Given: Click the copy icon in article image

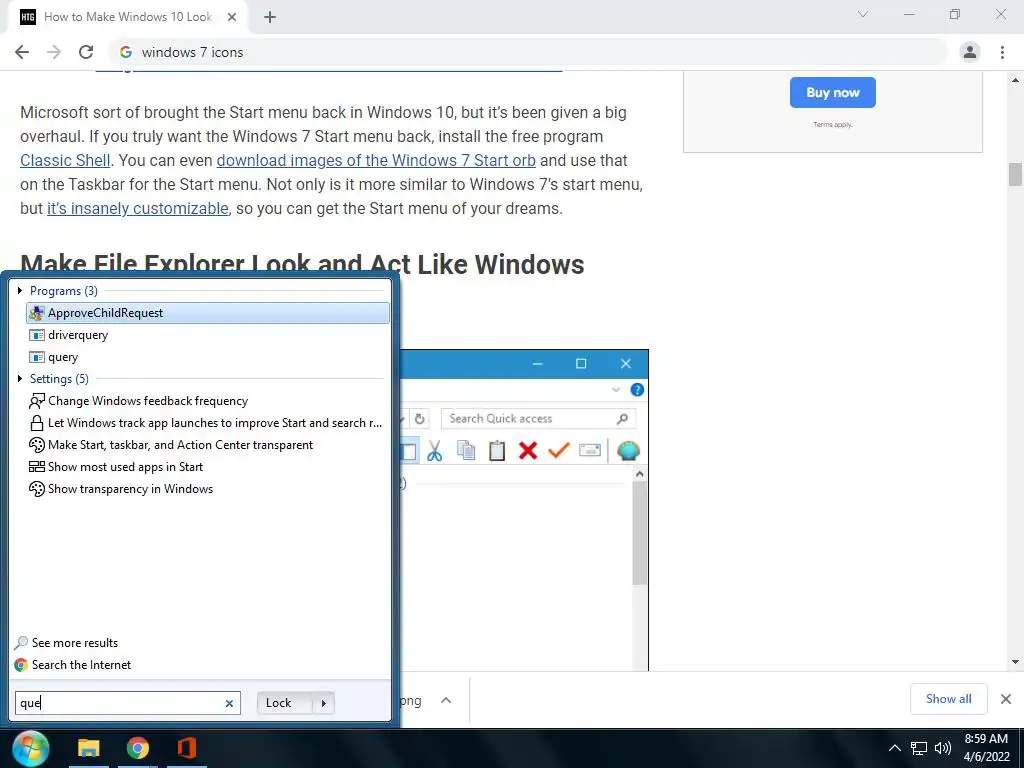Looking at the screenshot, I should pyautogui.click(x=466, y=451).
